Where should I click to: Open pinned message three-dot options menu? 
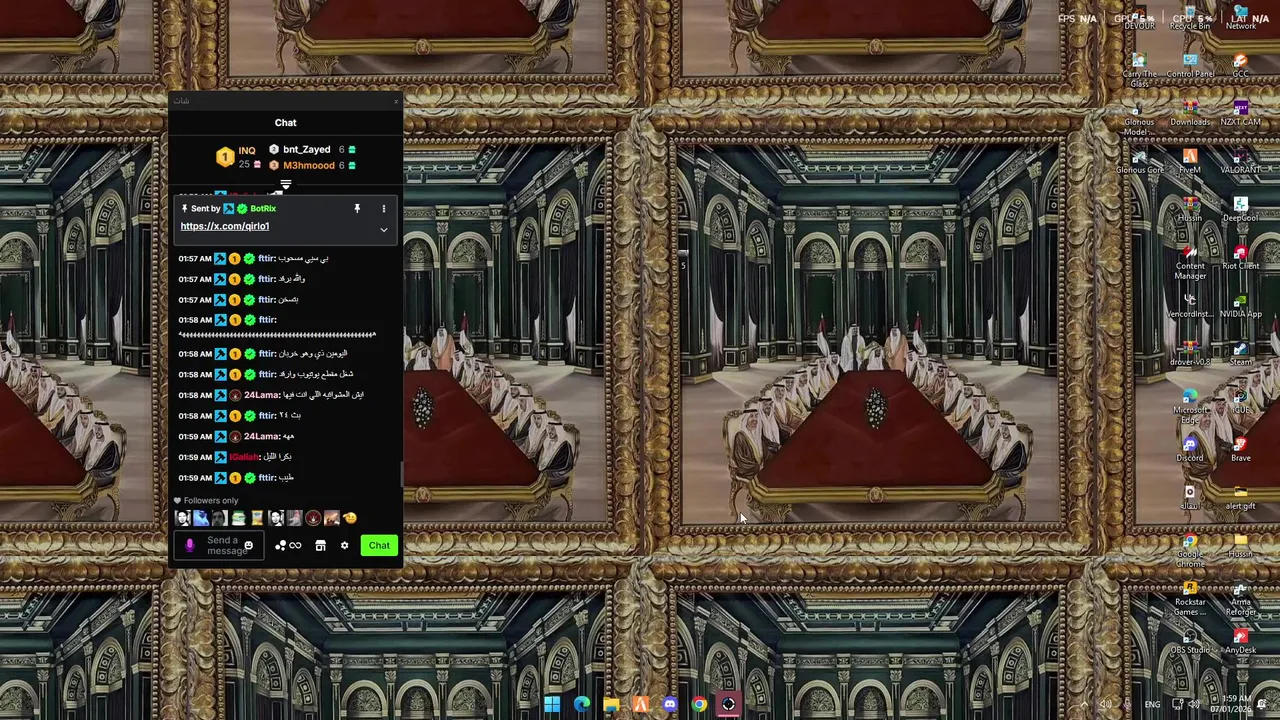383,209
